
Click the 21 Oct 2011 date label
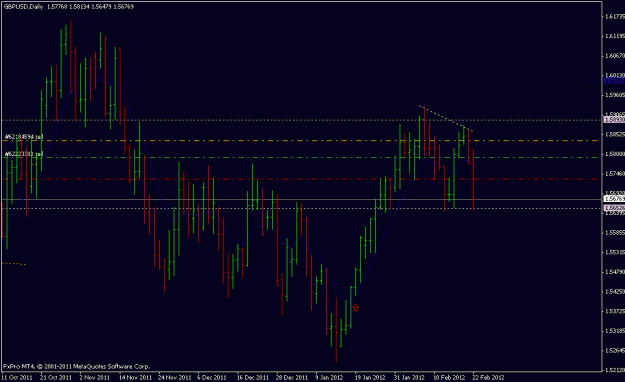pos(56,377)
